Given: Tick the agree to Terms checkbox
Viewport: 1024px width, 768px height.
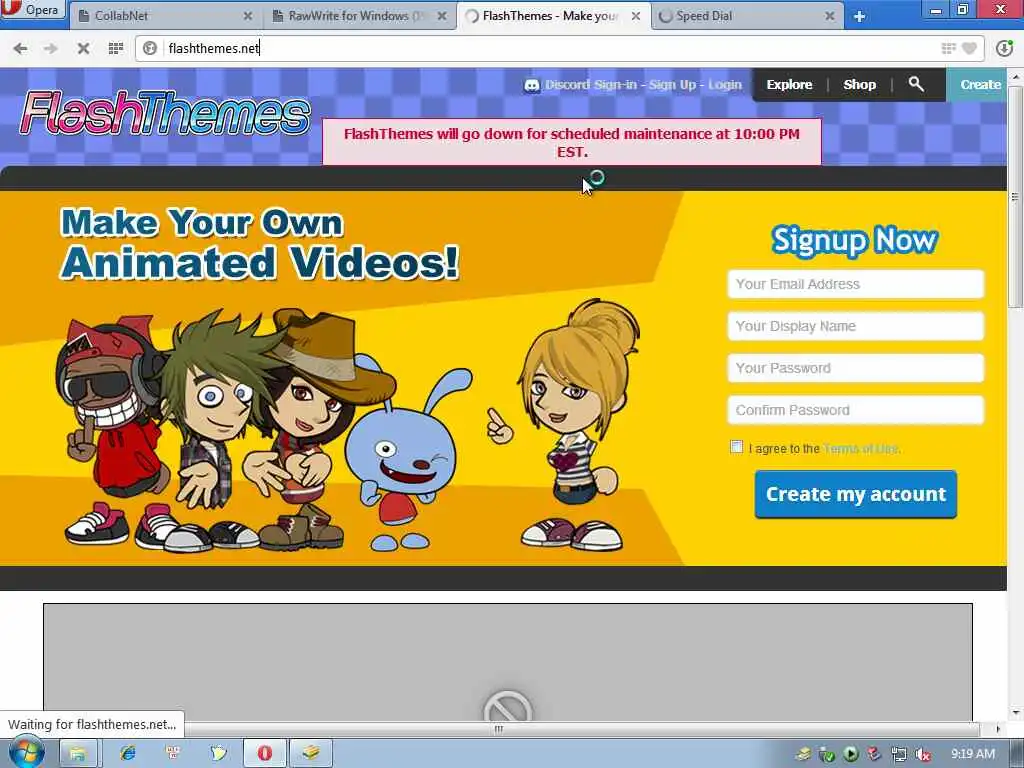Looking at the screenshot, I should pos(736,447).
